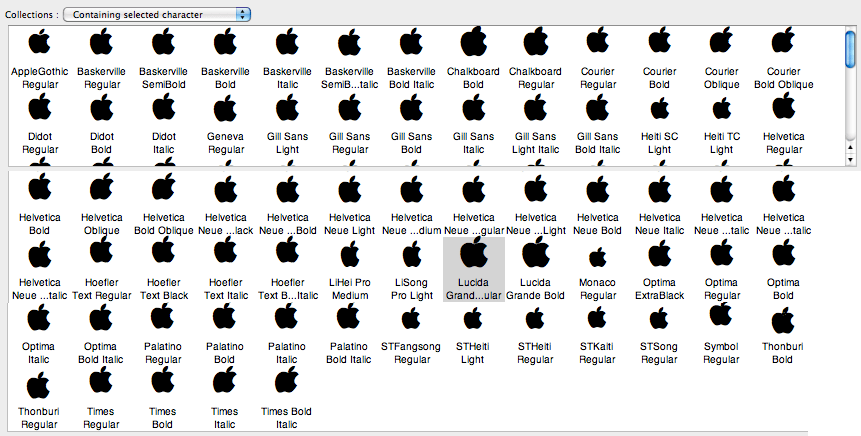Select the Chalkboard Bold Apple glyph
This screenshot has height=436, width=861.
[x=473, y=41]
